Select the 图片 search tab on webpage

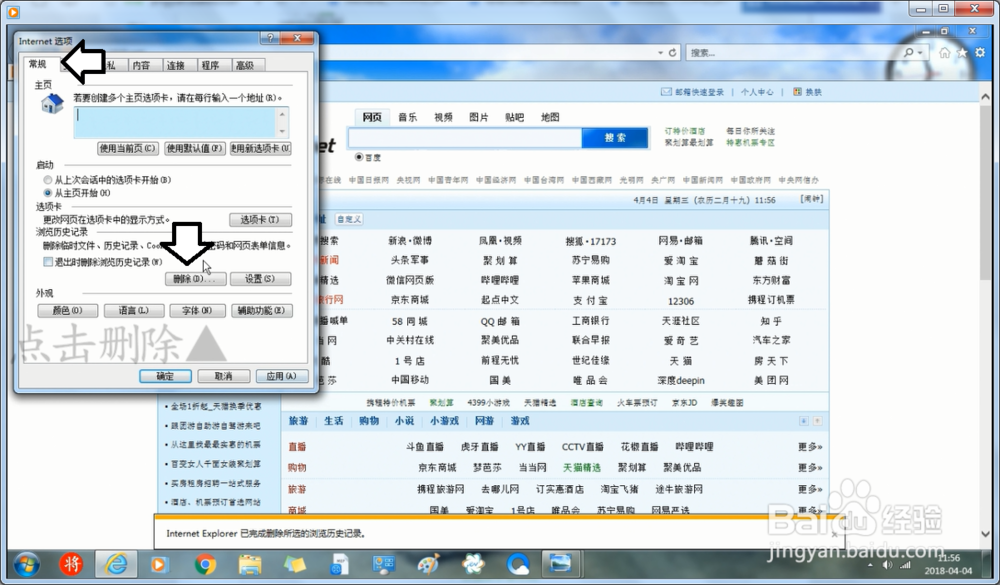click(x=479, y=117)
